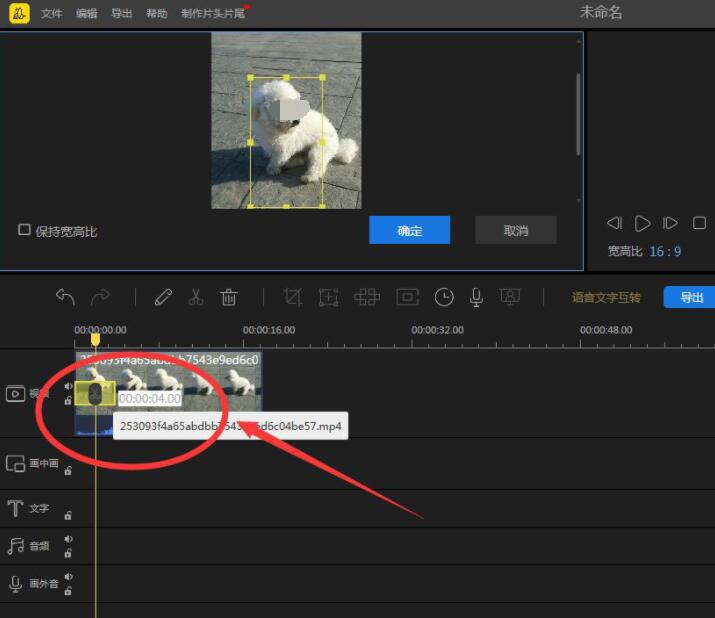
Task: Open the clock duration tool
Action: click(x=444, y=297)
